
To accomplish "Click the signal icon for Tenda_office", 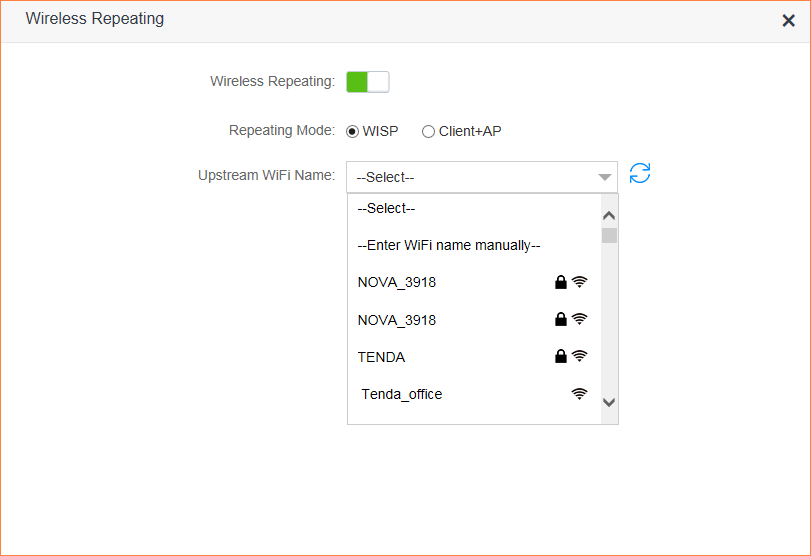I will (579, 394).
